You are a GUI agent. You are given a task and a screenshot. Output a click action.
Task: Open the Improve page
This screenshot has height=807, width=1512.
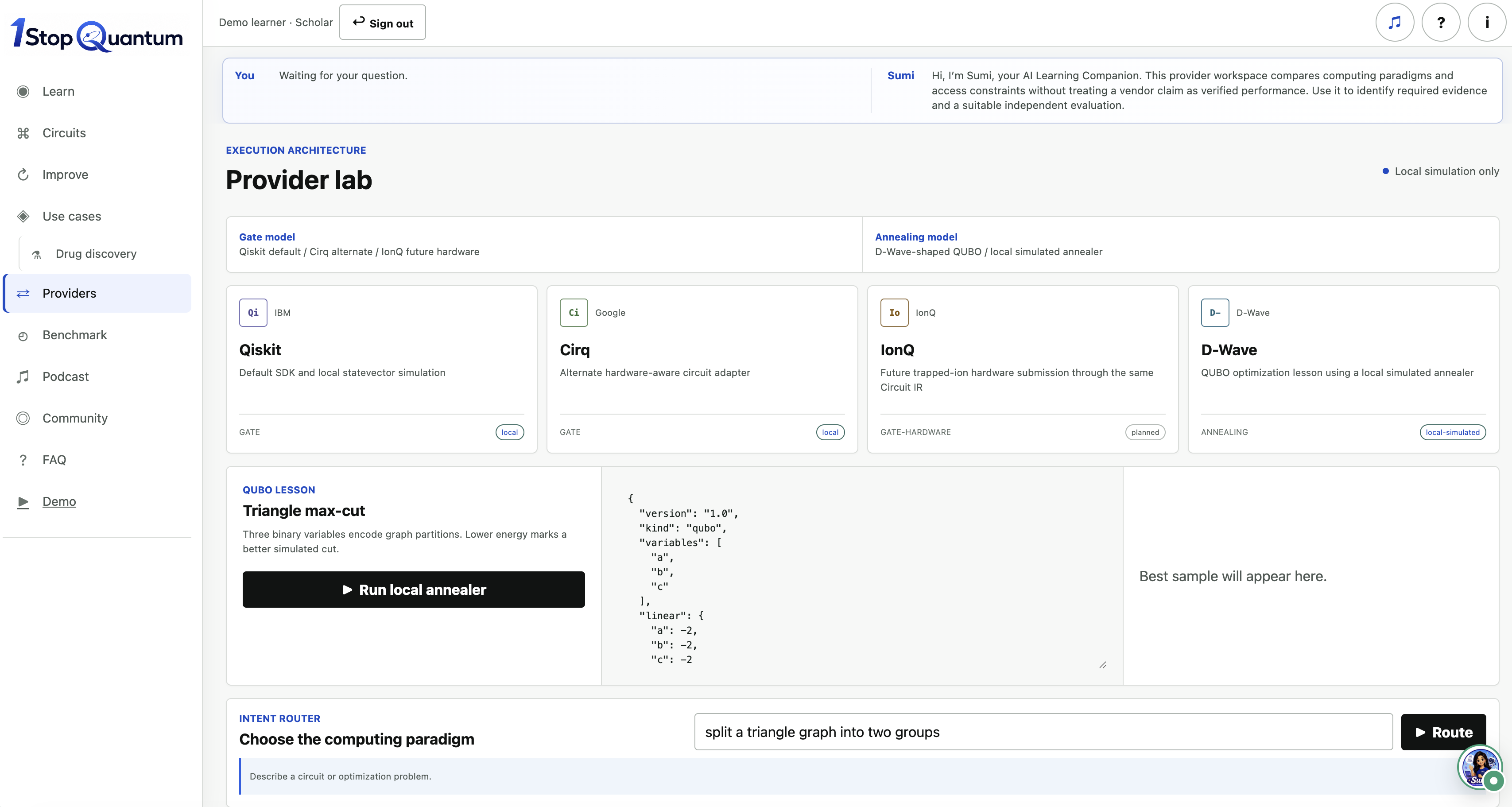point(97,175)
